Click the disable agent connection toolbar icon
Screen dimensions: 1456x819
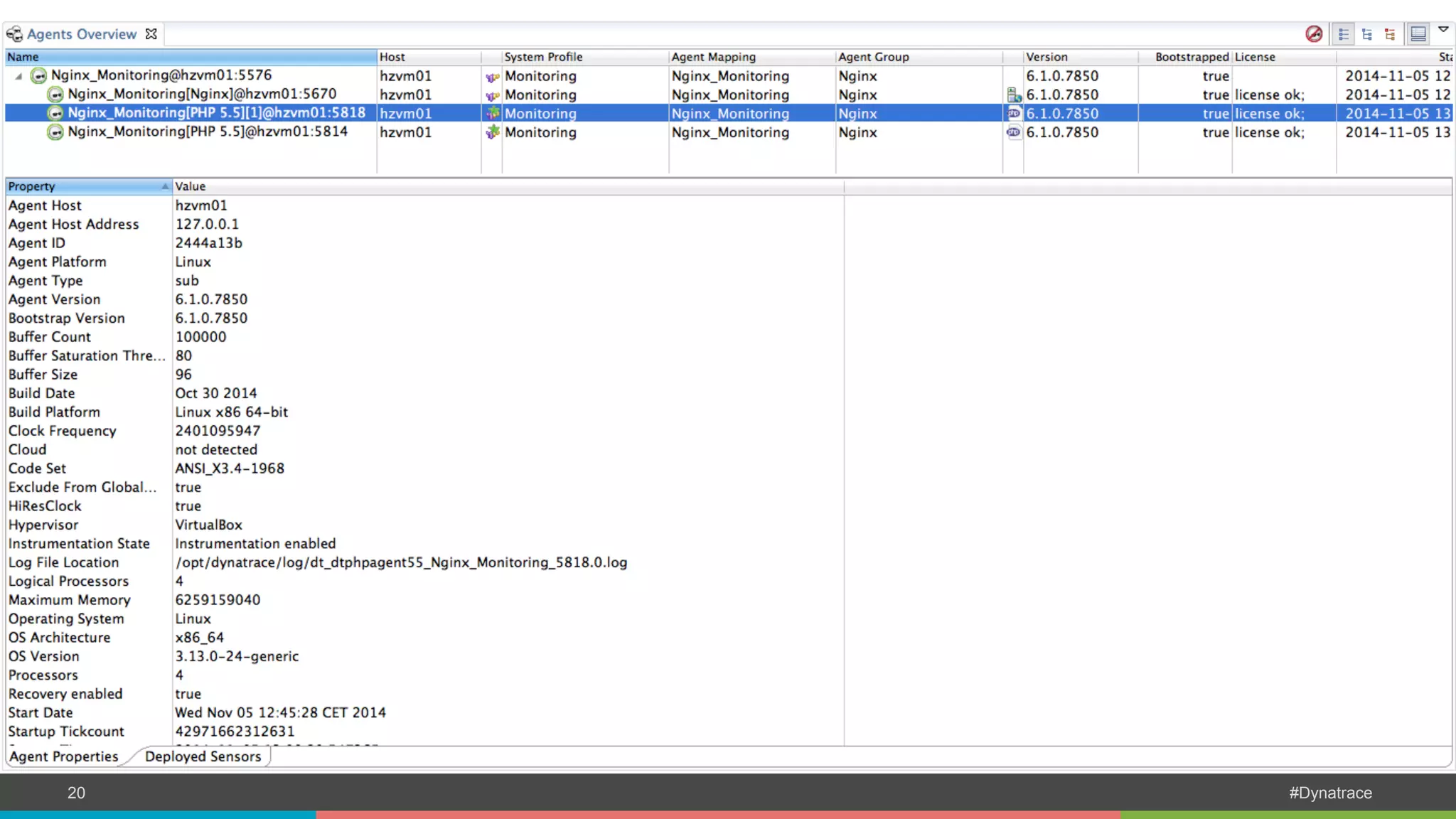[x=1314, y=33]
